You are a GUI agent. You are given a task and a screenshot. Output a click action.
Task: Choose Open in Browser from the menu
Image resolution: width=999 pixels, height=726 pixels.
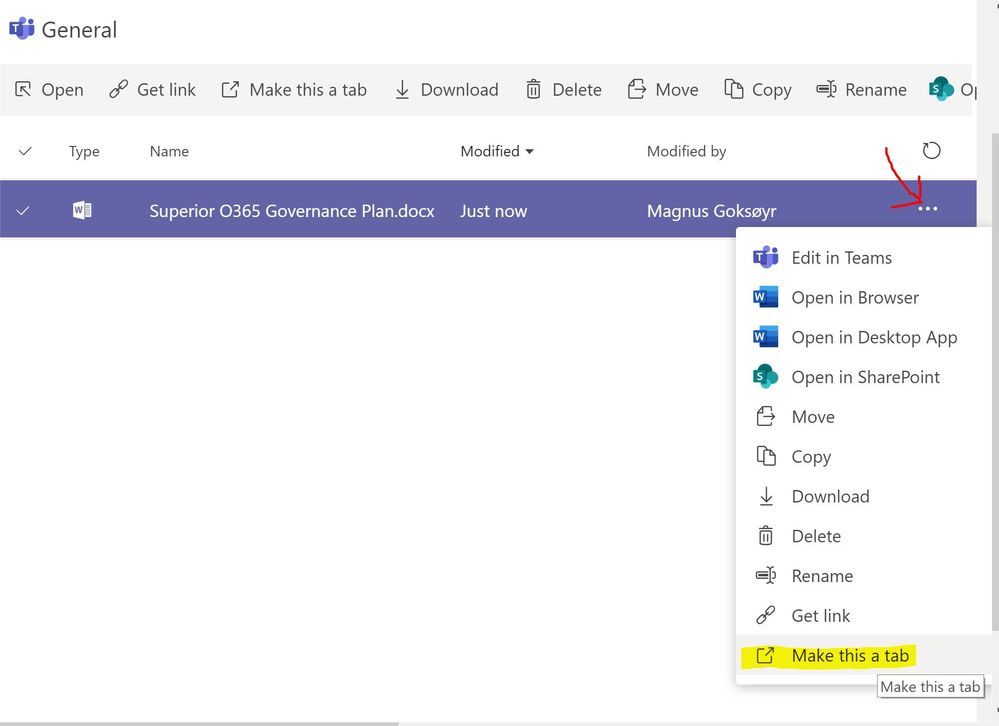863,297
